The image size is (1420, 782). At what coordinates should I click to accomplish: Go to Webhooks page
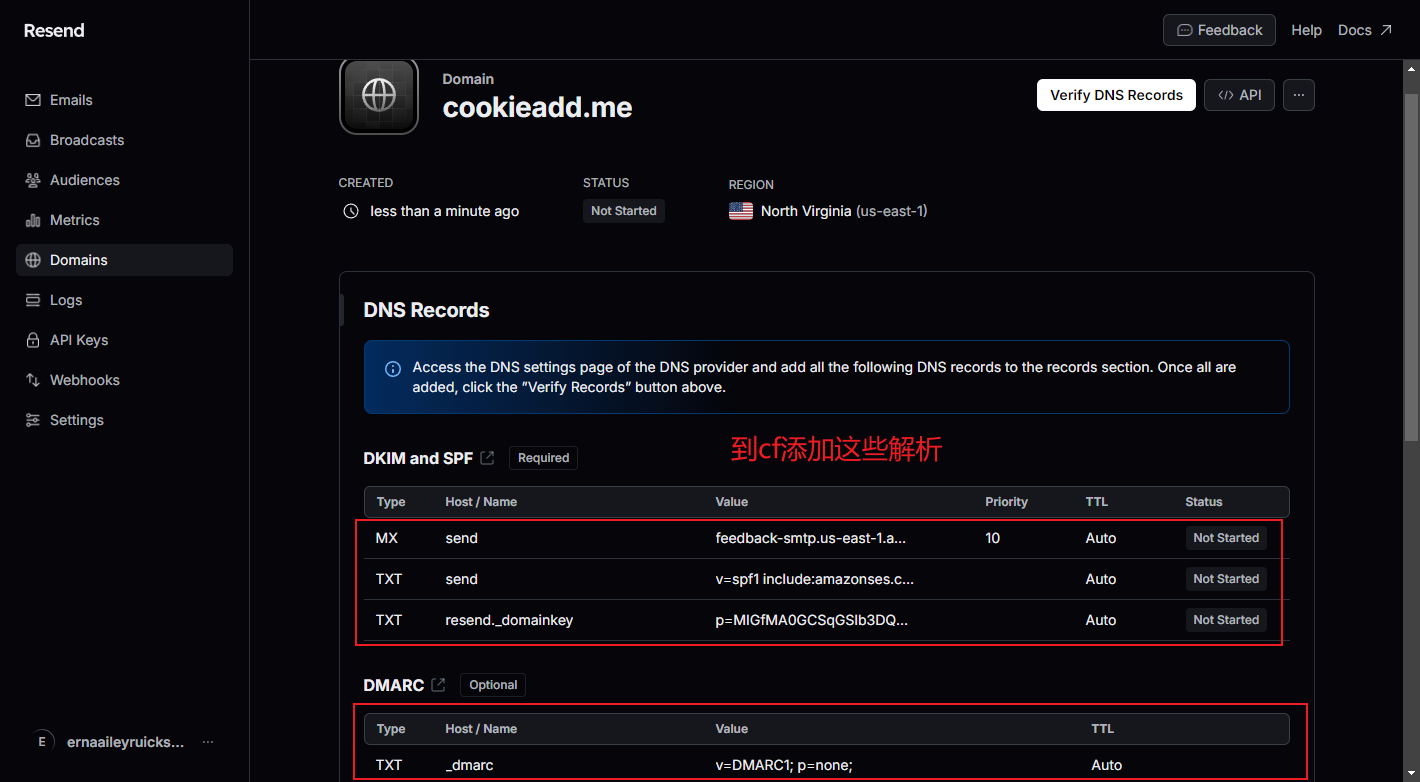85,380
